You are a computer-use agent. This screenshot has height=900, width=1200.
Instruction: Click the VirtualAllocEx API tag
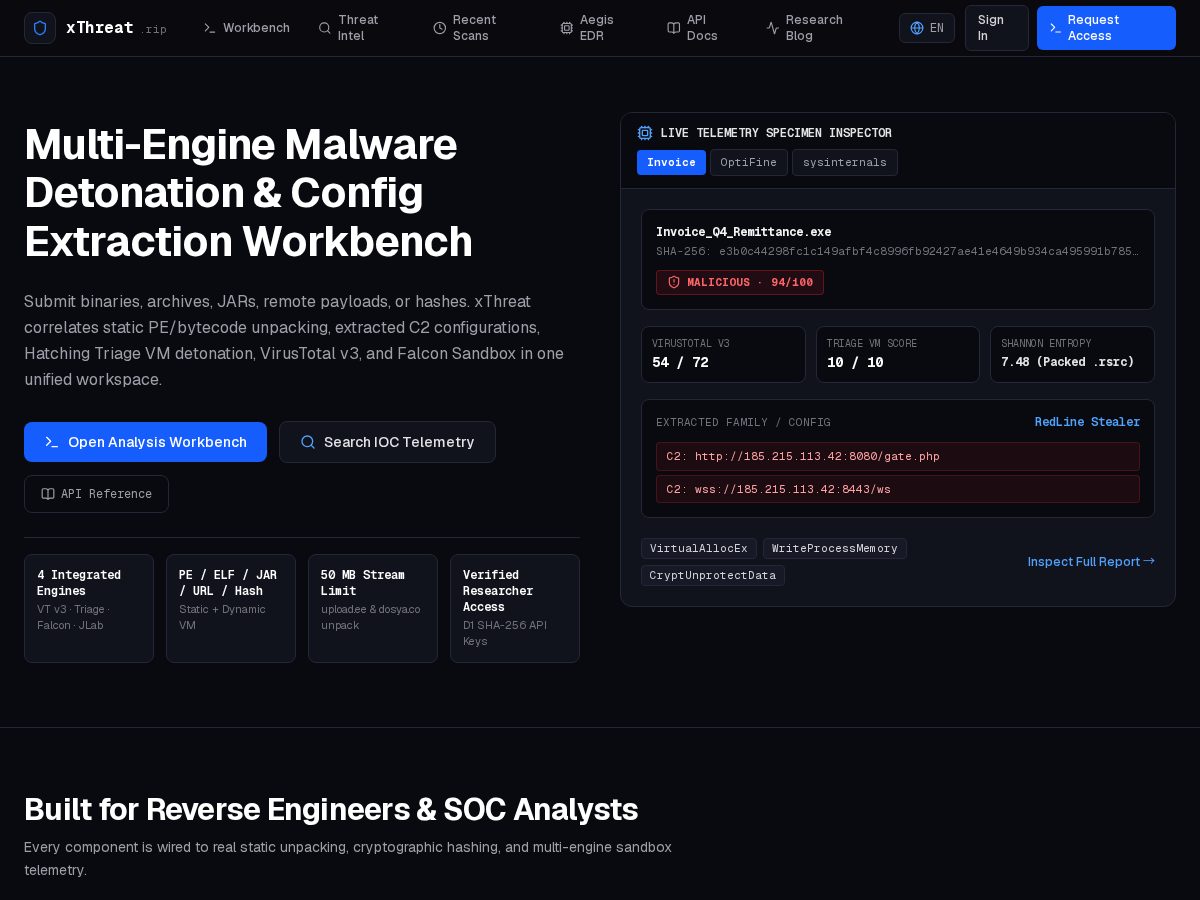coord(699,549)
